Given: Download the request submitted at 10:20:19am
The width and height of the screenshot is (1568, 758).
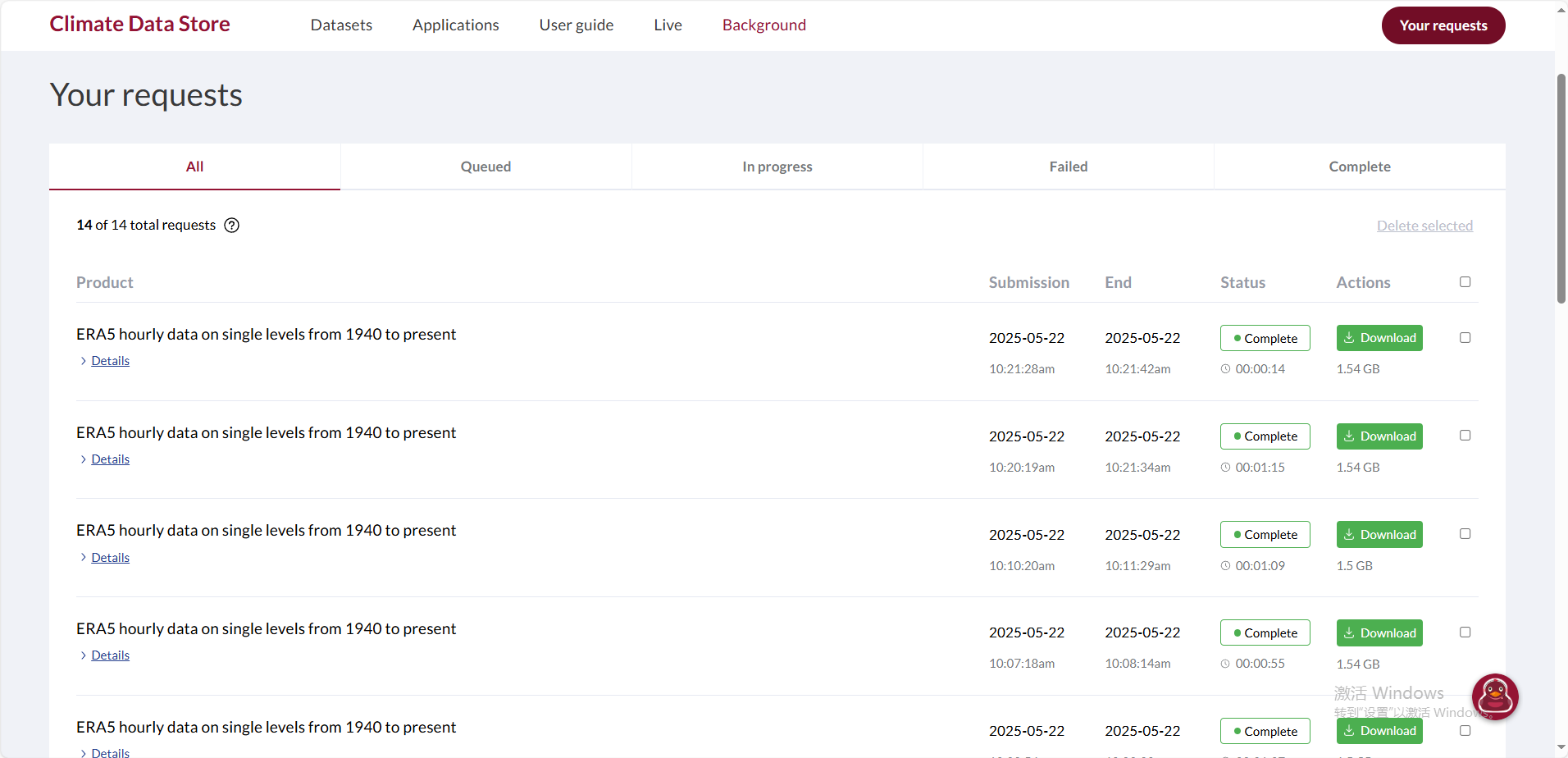Looking at the screenshot, I should (x=1379, y=436).
